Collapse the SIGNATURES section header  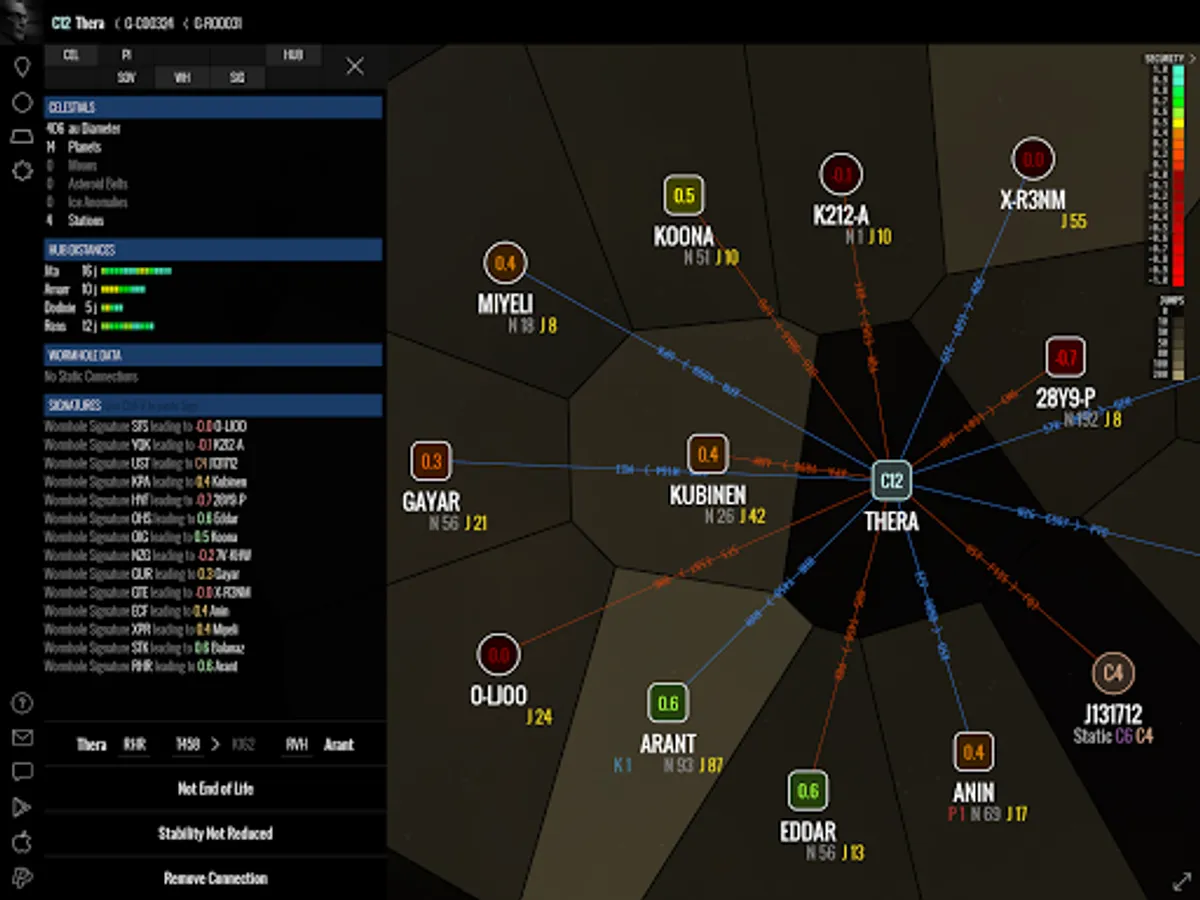213,406
